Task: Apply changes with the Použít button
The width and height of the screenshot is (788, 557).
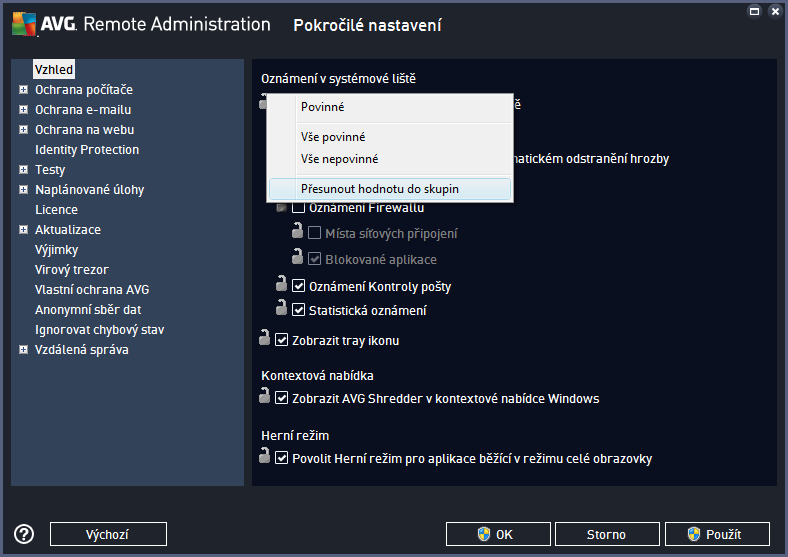Action: pos(717,534)
